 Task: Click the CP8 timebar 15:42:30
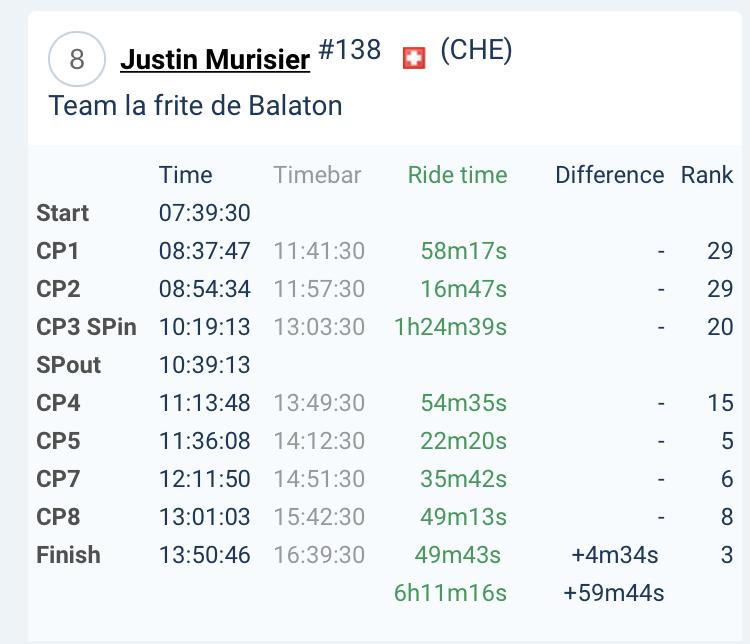pyautogui.click(x=319, y=517)
